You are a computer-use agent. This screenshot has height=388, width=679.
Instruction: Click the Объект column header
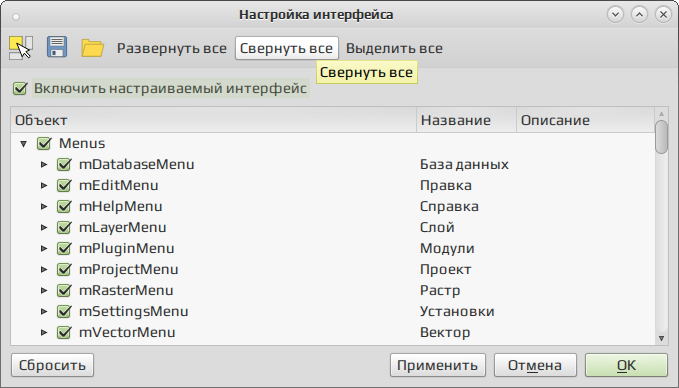coord(213,120)
